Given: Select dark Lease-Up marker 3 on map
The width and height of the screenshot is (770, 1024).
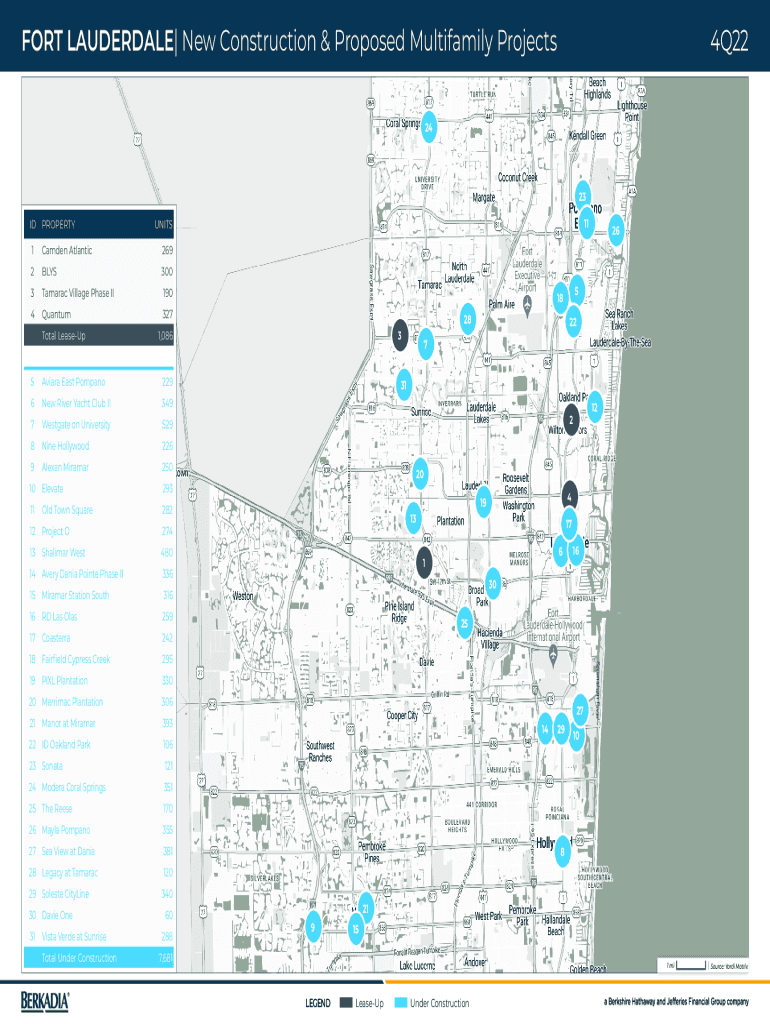Looking at the screenshot, I should [x=399, y=335].
